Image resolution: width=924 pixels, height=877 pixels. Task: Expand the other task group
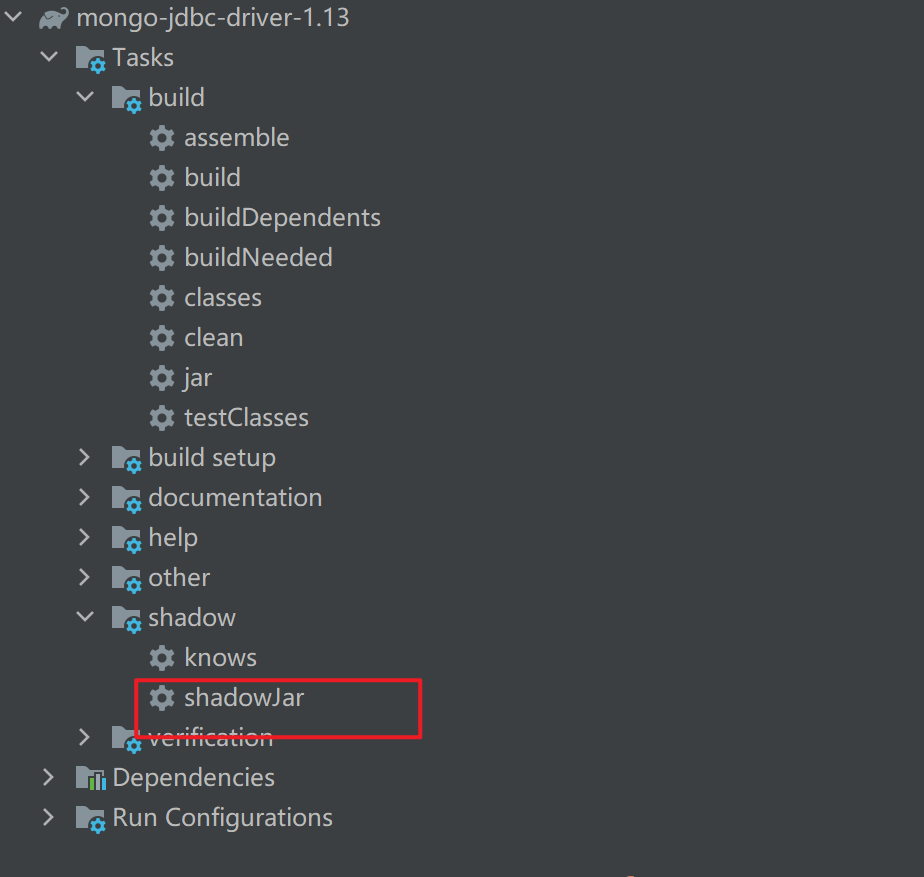click(x=85, y=577)
